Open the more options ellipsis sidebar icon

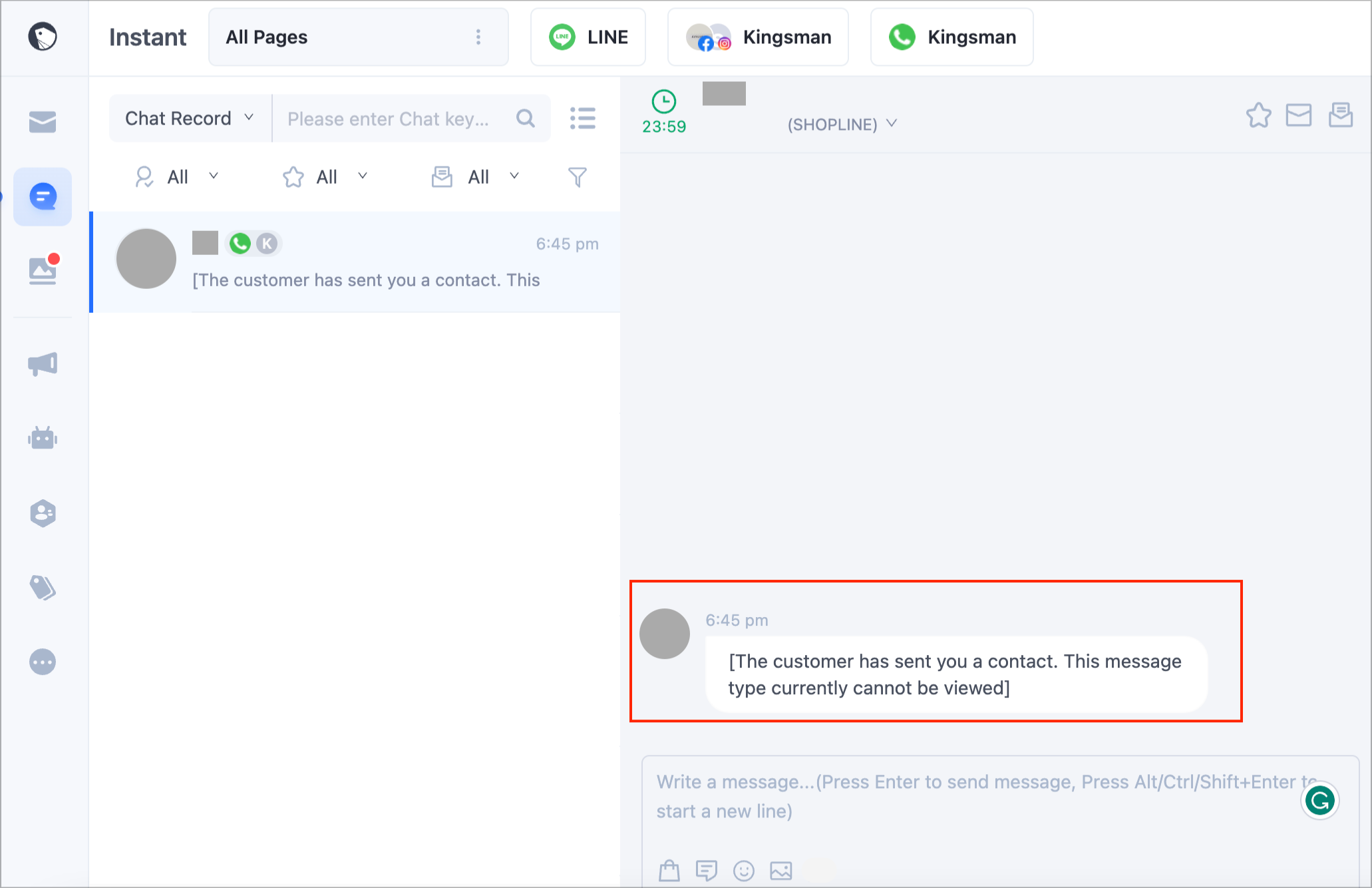pos(43,662)
